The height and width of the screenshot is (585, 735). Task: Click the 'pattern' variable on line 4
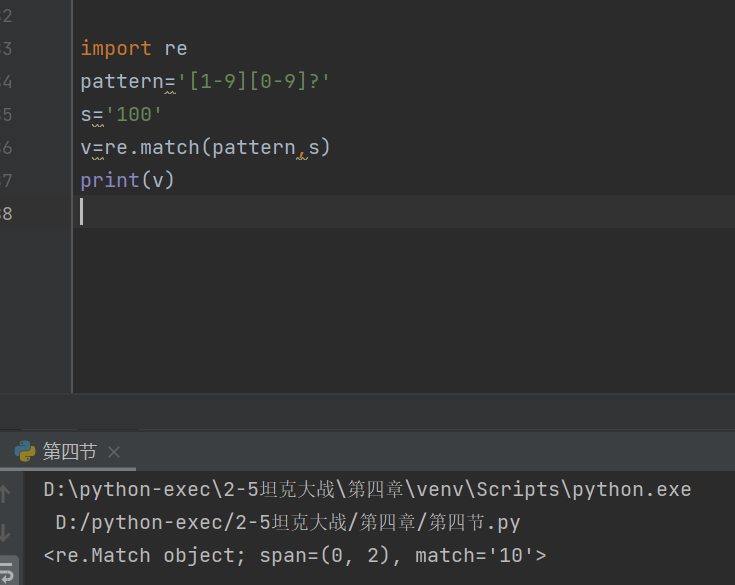pos(122,82)
